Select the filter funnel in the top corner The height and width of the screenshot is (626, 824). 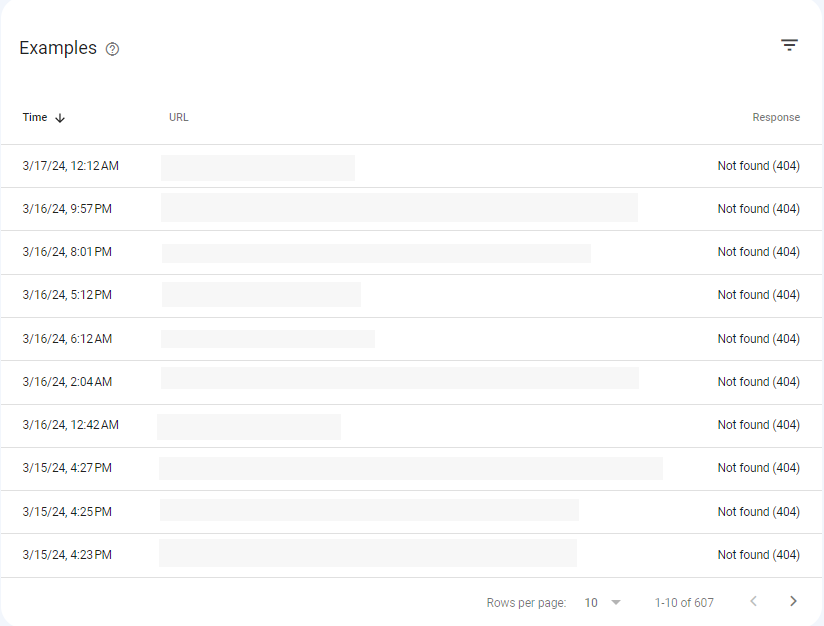click(789, 45)
